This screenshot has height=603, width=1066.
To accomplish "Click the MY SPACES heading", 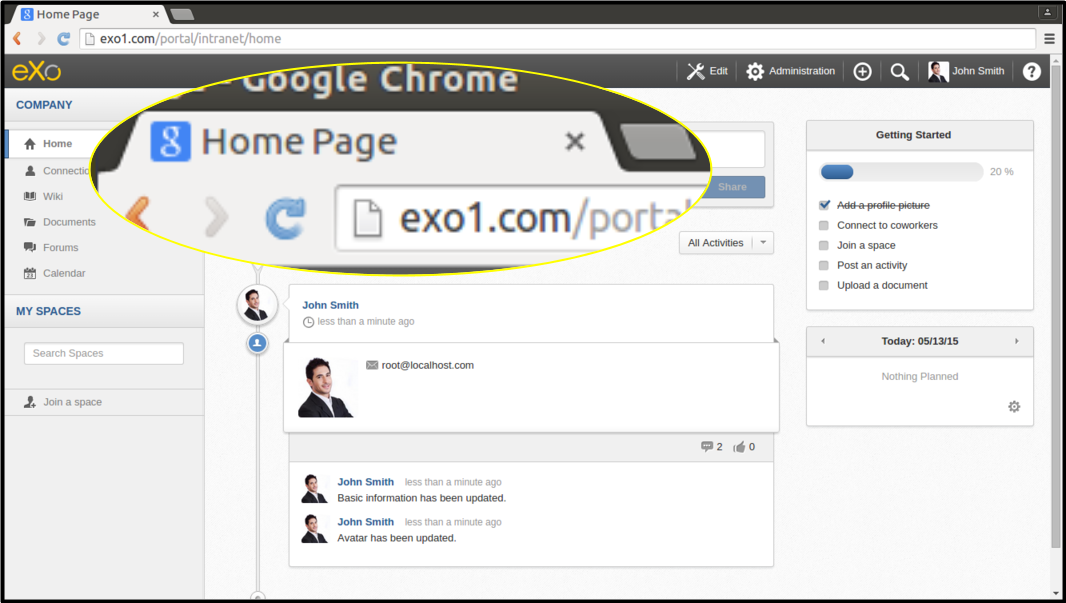I will tap(48, 311).
